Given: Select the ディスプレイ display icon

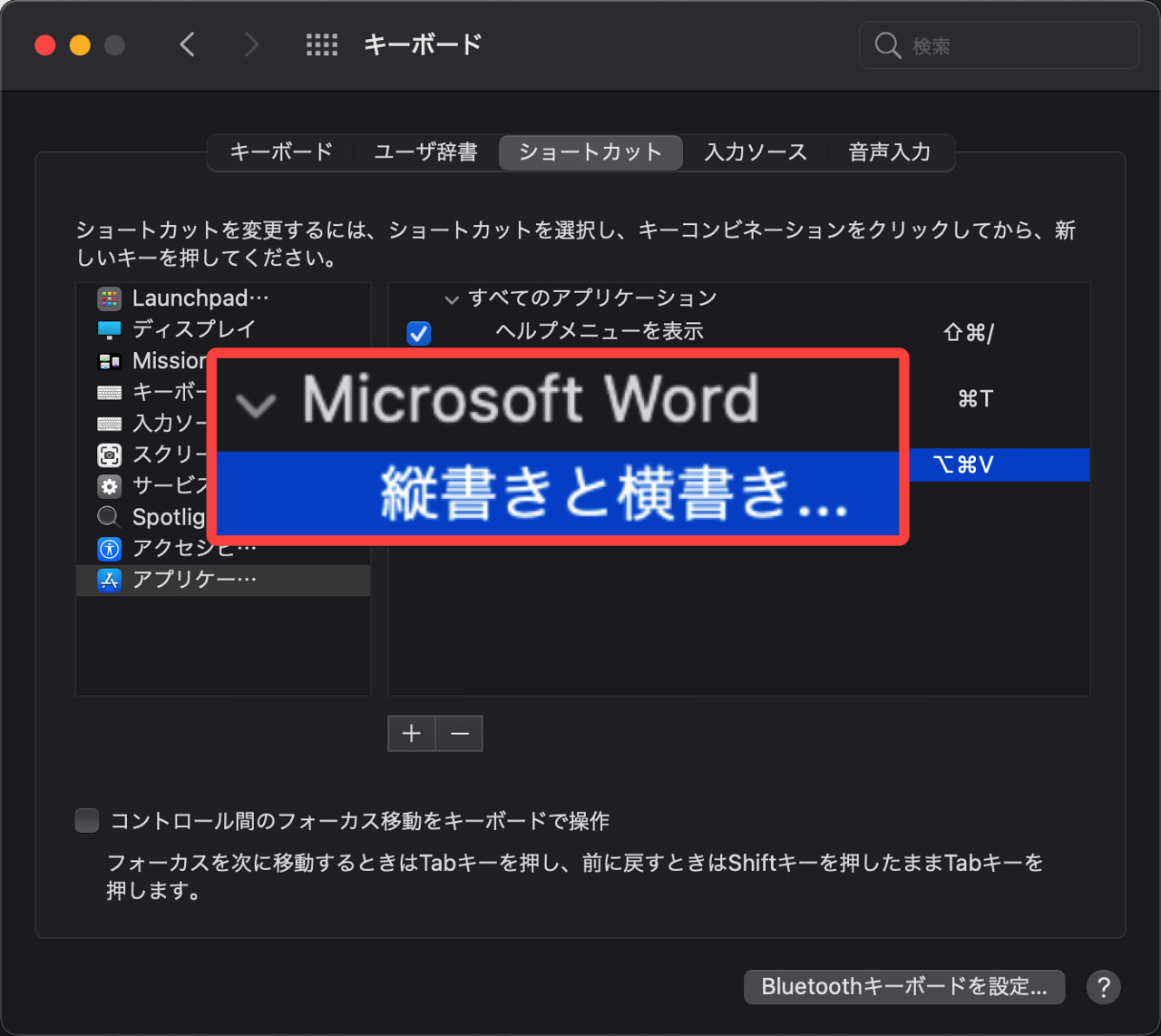Looking at the screenshot, I should 110,329.
